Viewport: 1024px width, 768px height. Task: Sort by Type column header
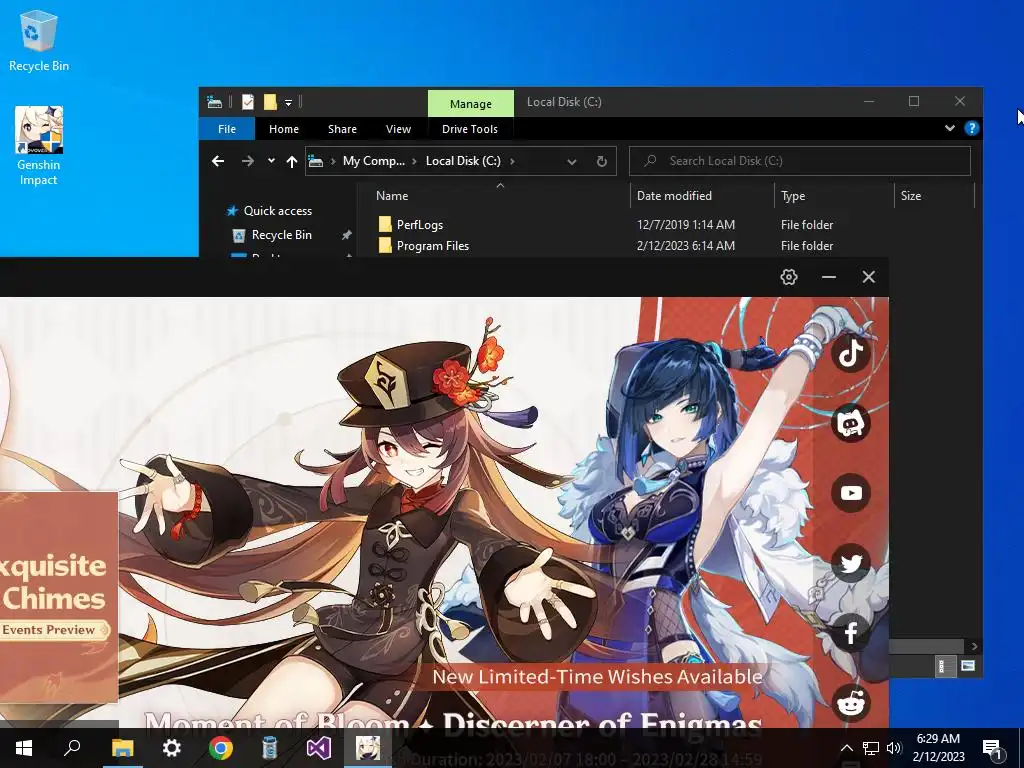tap(835, 196)
